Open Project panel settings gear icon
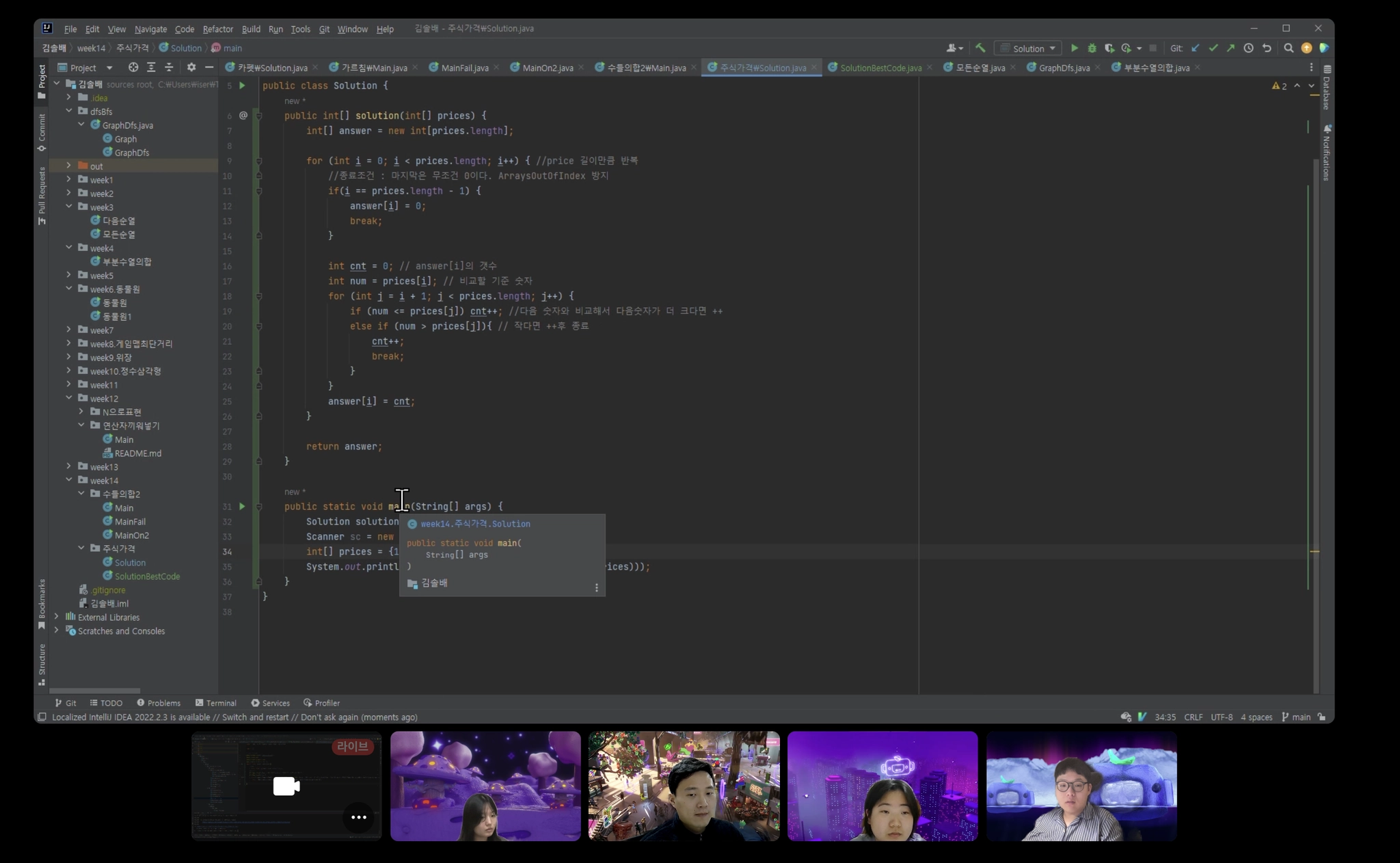 tap(191, 68)
